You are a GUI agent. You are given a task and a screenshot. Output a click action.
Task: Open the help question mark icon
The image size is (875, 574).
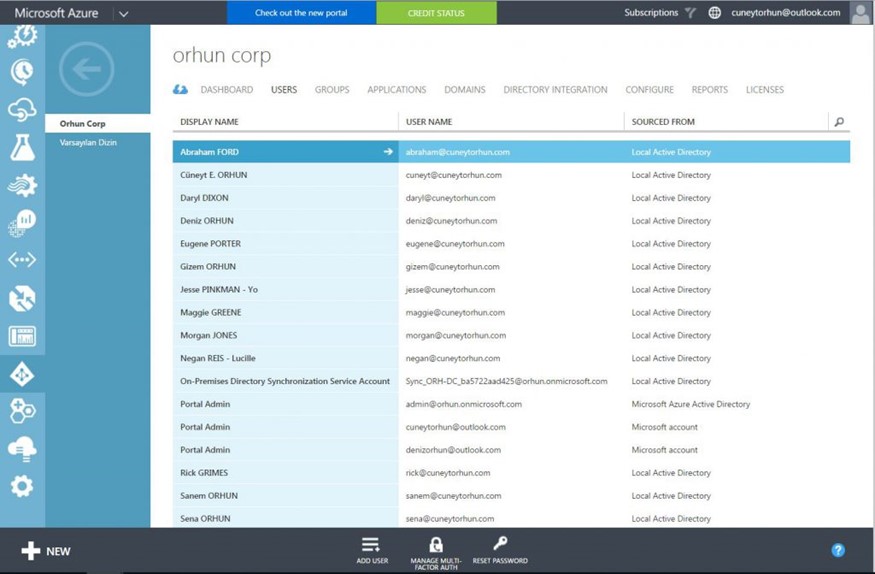[x=838, y=551]
